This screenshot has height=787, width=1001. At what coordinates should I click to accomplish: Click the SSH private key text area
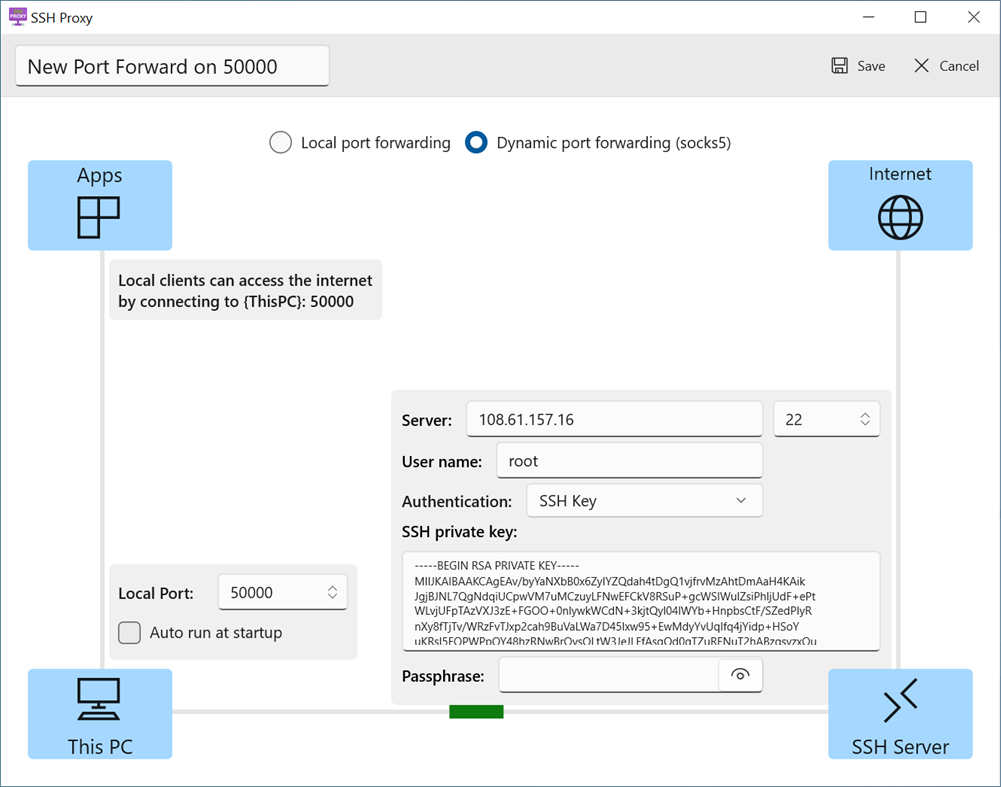[x=641, y=601]
